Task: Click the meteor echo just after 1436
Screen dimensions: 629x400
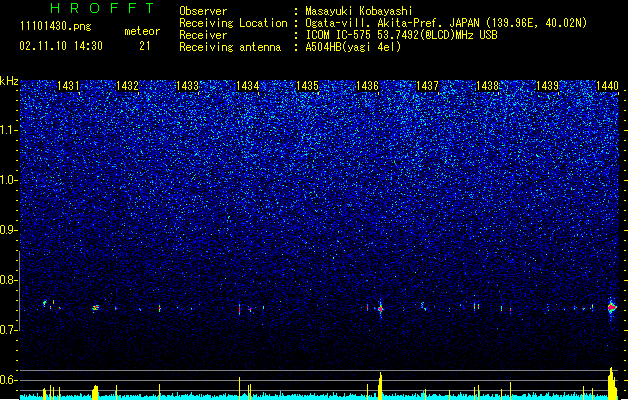Action: coord(380,309)
